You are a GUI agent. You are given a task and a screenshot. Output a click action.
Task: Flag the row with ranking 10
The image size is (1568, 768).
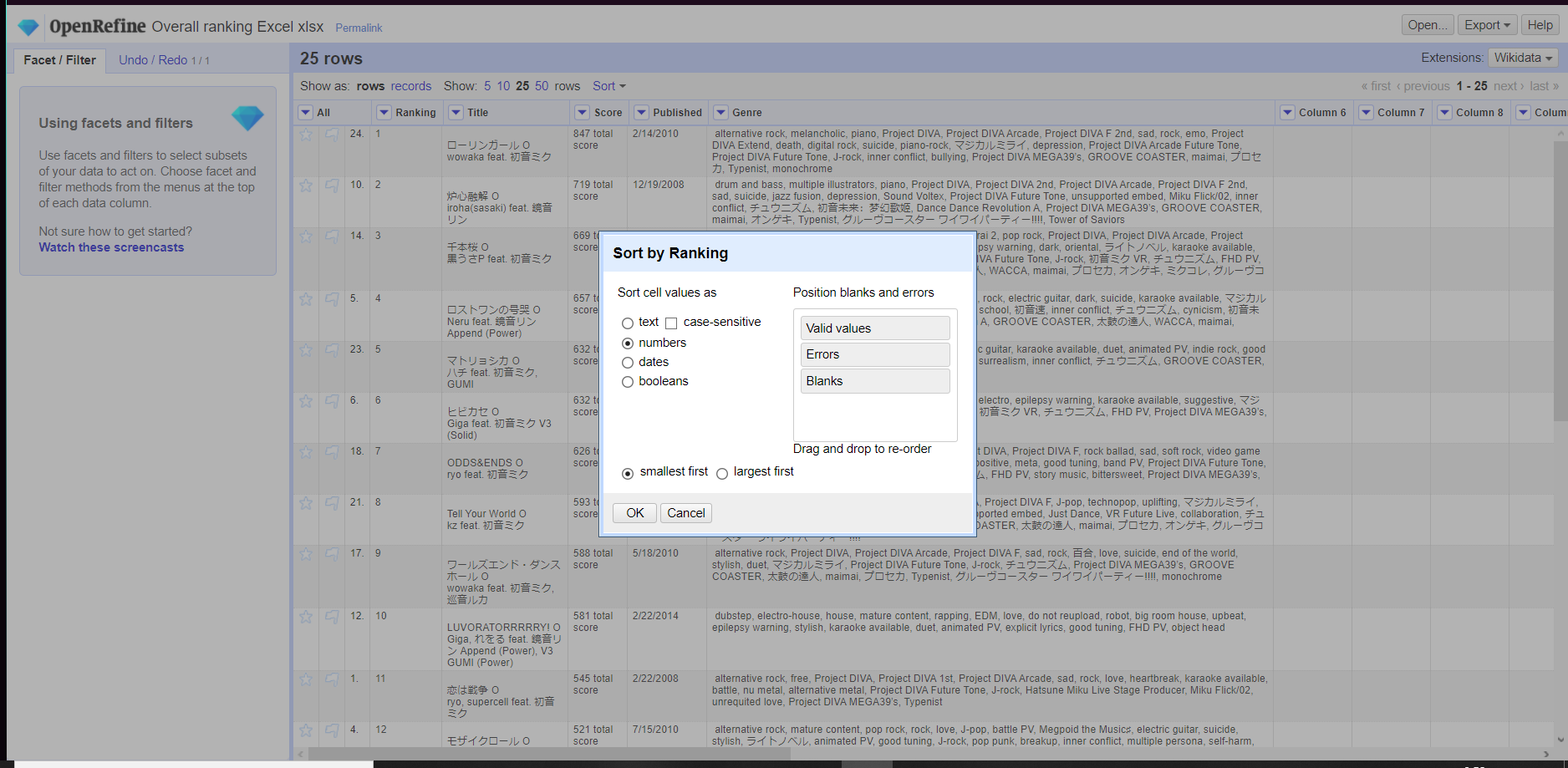pyautogui.click(x=332, y=617)
